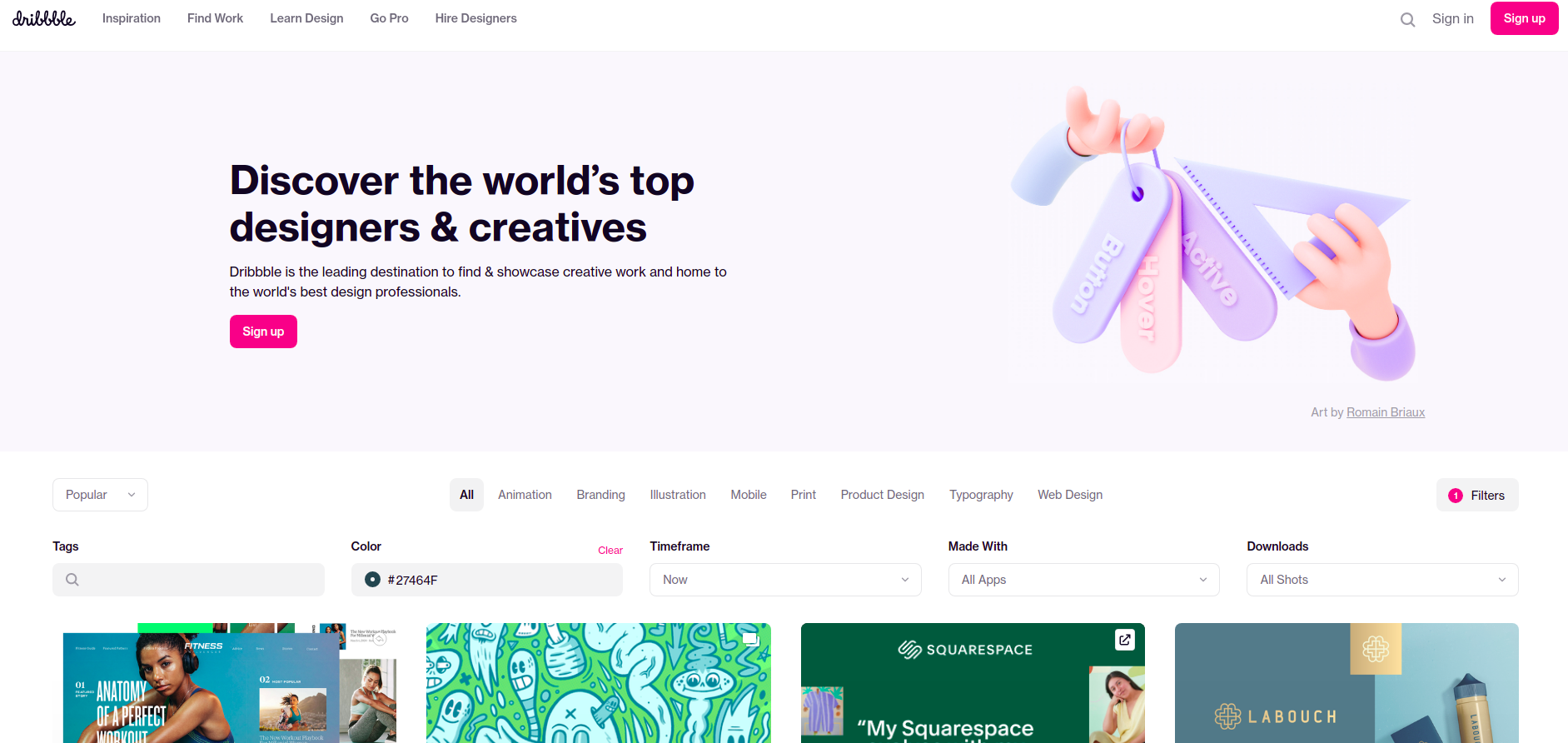Open the Downloads All Shots dropdown

pyautogui.click(x=1382, y=580)
